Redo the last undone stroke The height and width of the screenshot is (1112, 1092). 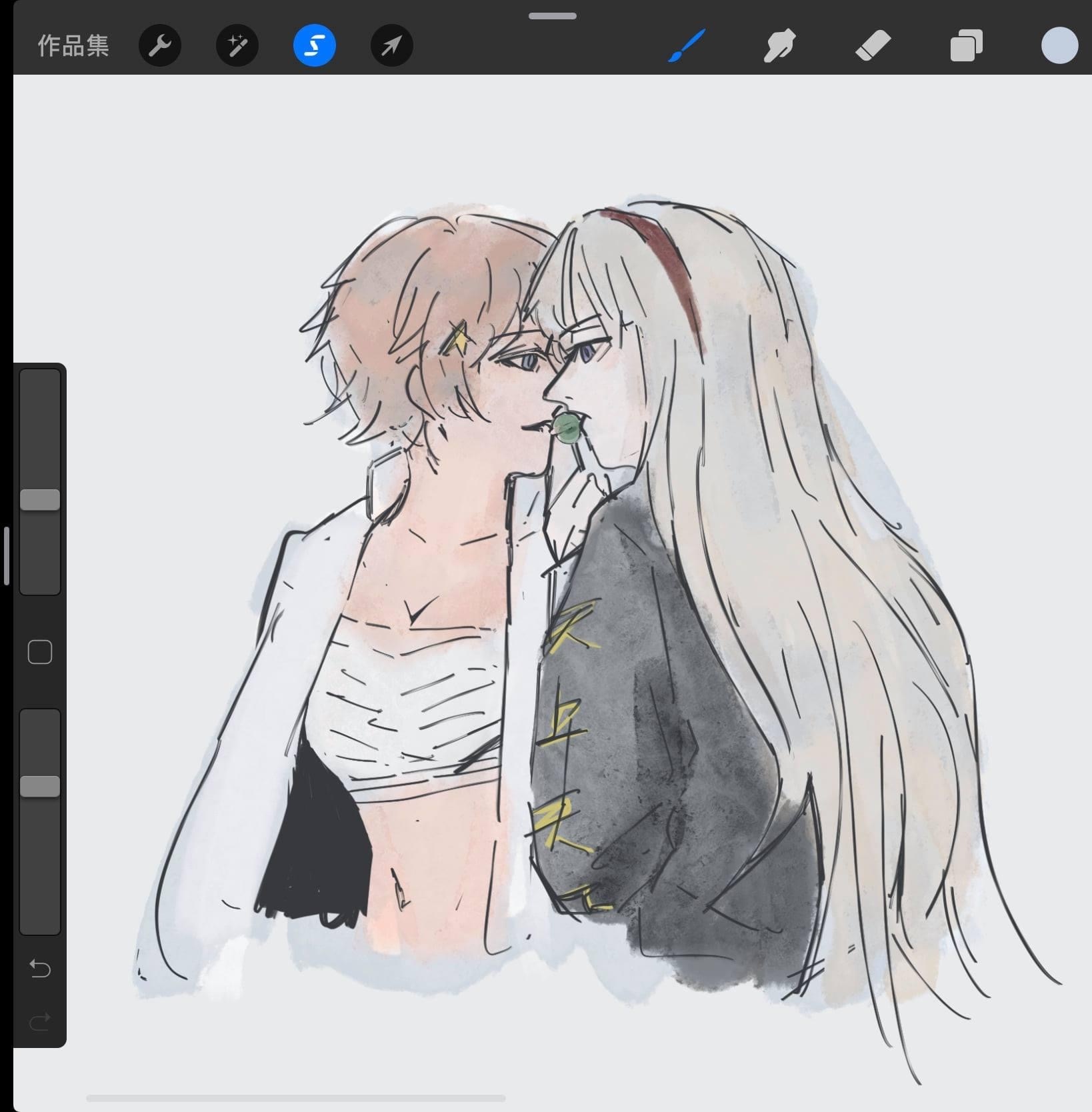(40, 1021)
